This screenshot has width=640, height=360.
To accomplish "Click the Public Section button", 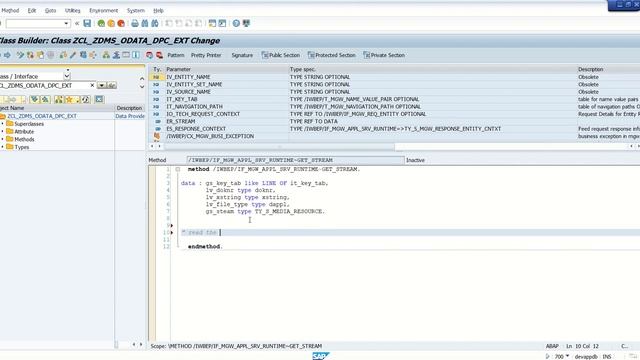I will coord(281,55).
